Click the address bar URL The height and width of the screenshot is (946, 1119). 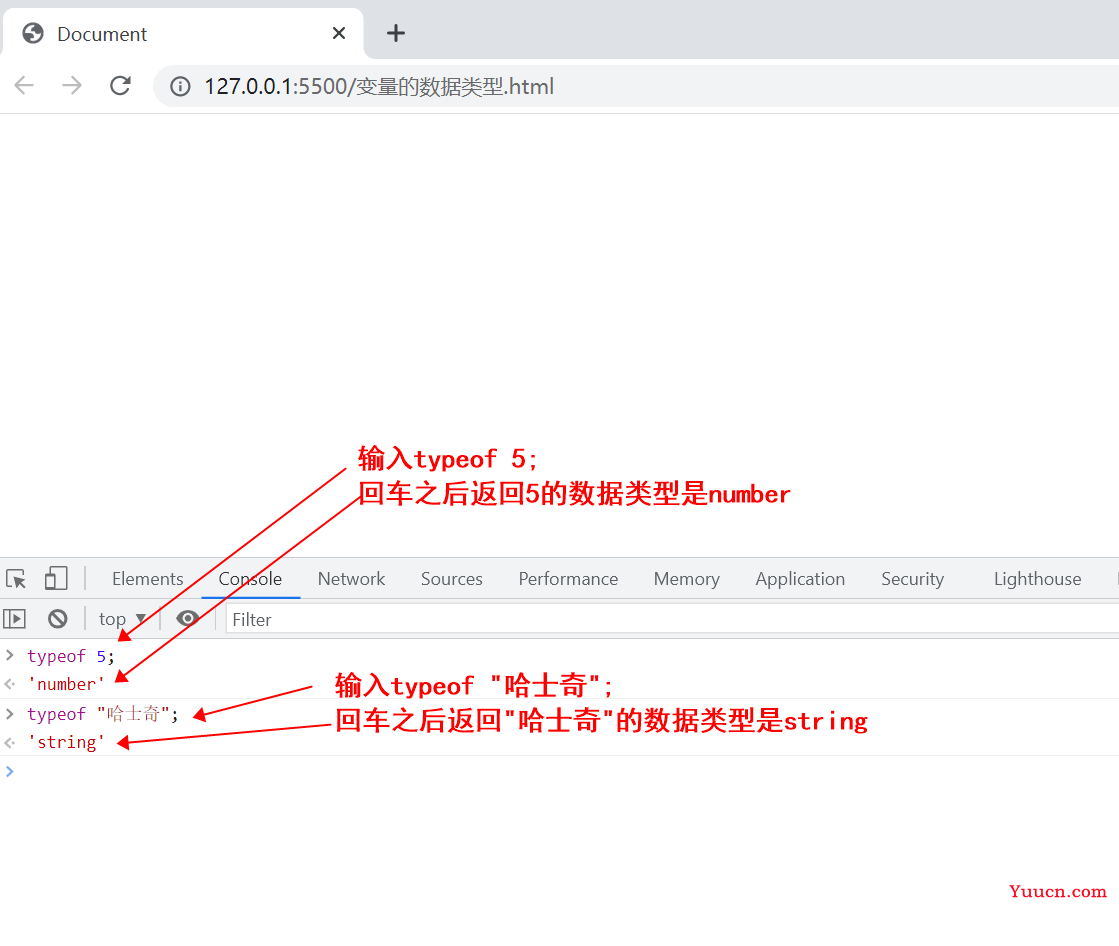coord(379,86)
